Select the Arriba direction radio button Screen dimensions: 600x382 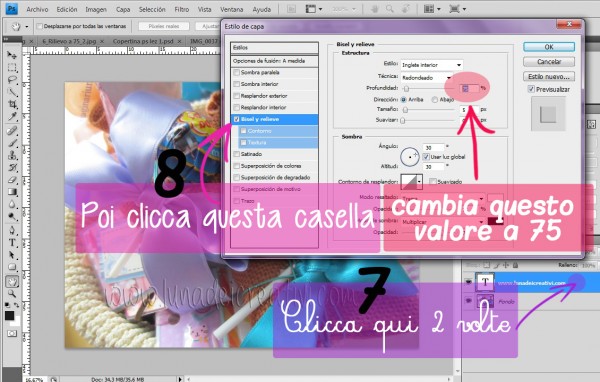click(x=403, y=100)
